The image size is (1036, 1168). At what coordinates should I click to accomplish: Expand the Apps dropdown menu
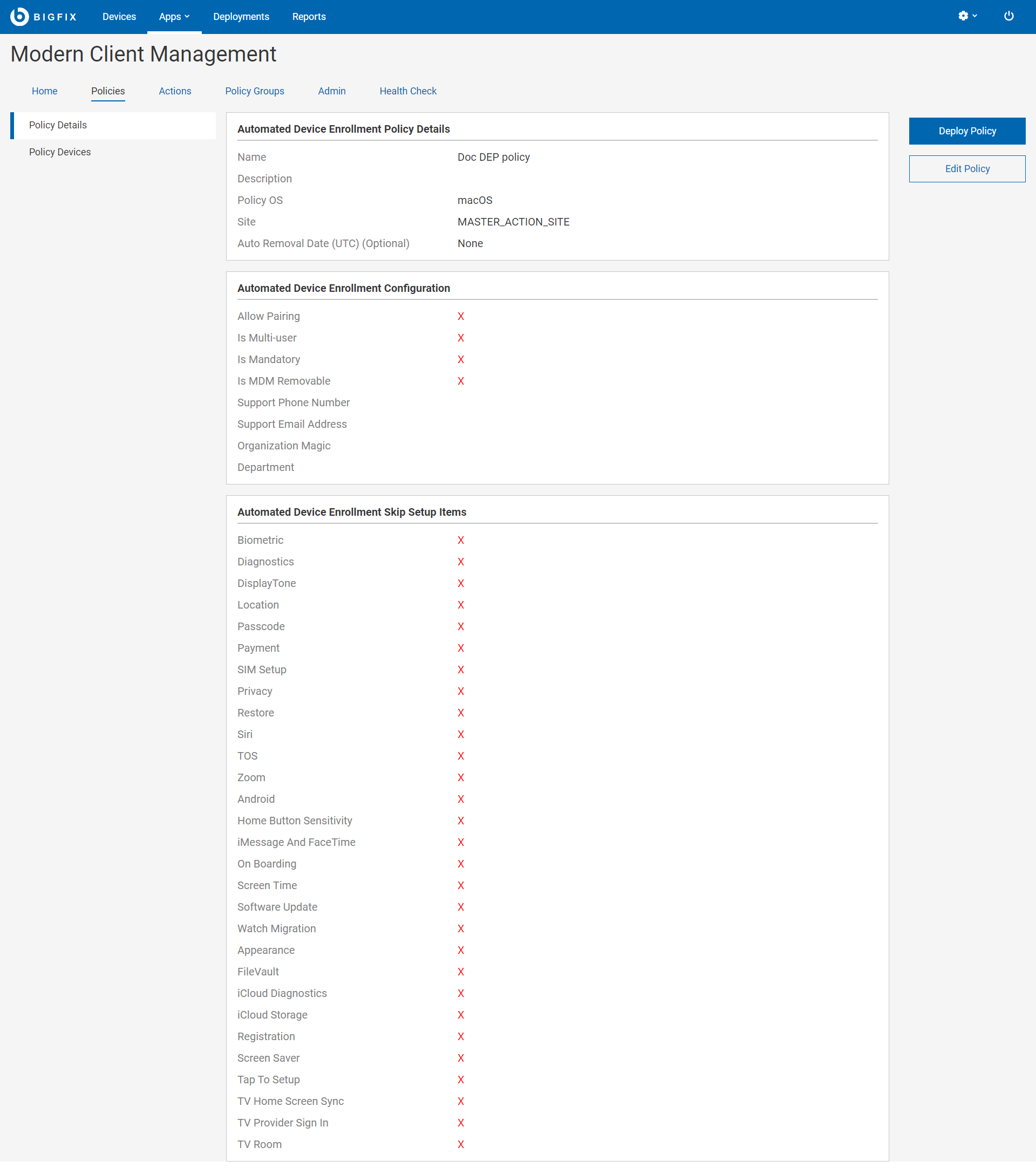click(x=174, y=17)
